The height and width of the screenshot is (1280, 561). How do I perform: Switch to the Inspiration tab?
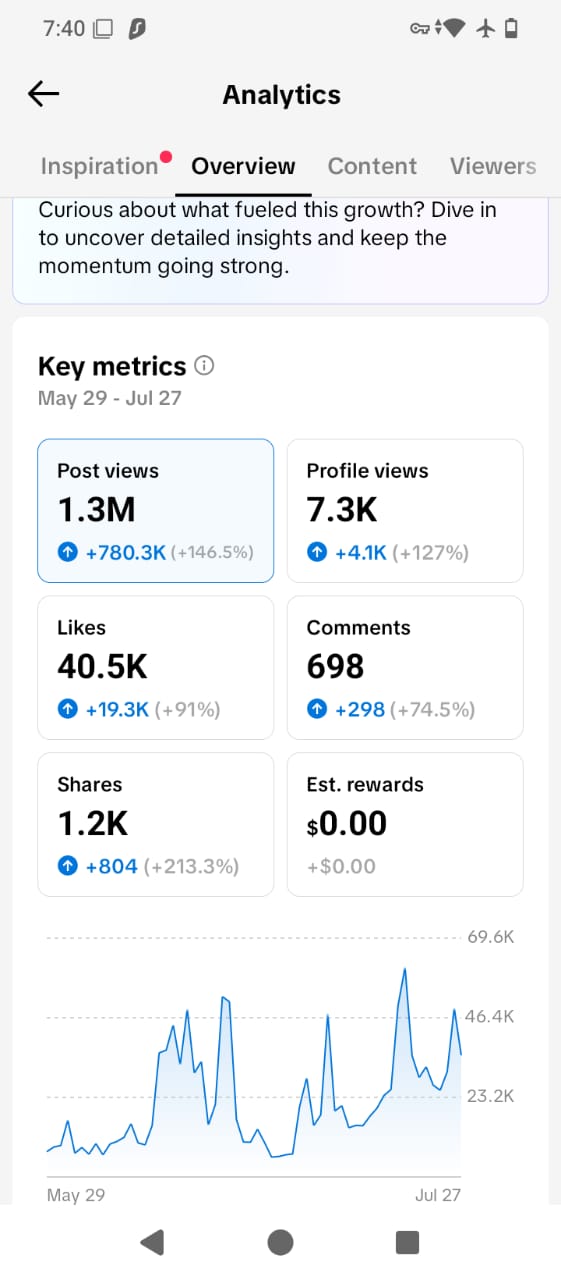coord(99,166)
